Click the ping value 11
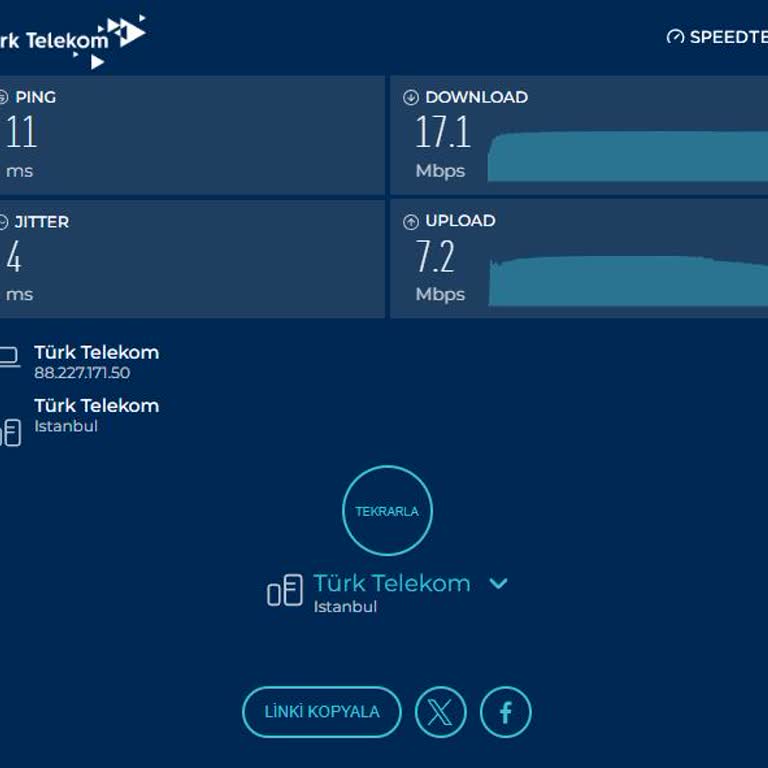 pos(22,131)
